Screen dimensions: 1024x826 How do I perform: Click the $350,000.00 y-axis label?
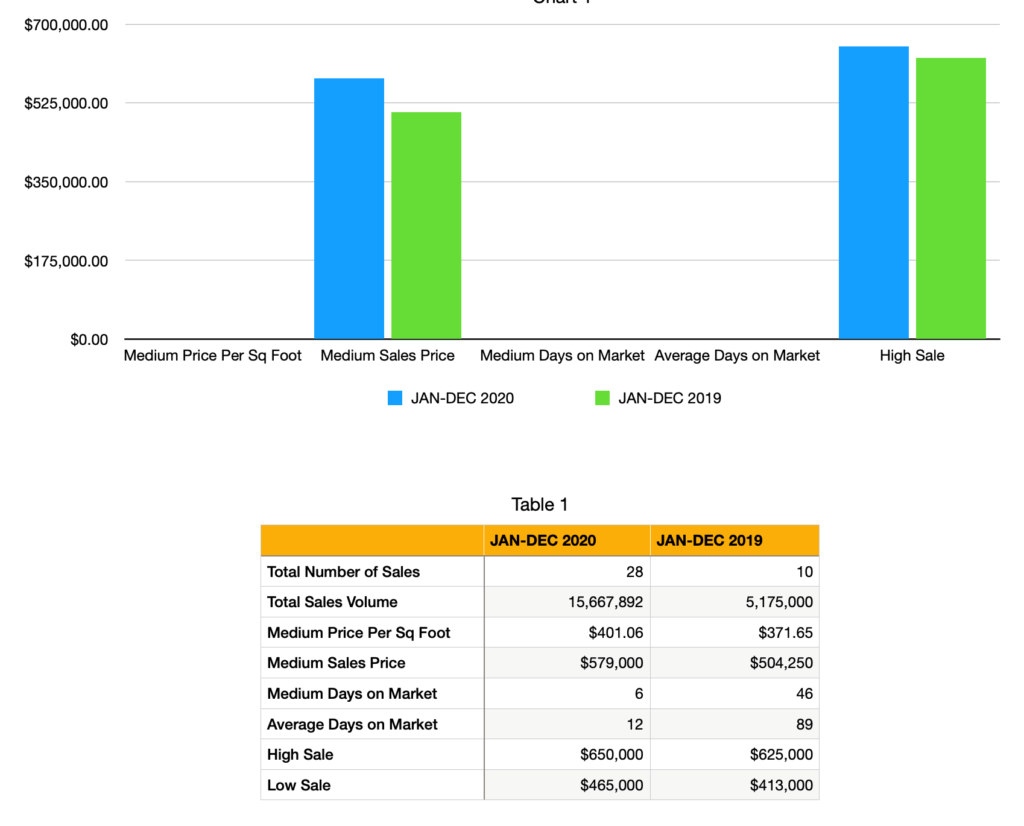66,182
